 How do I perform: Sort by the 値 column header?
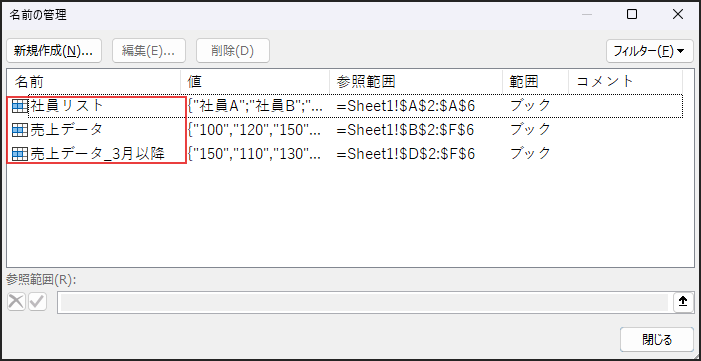[x=255, y=81]
